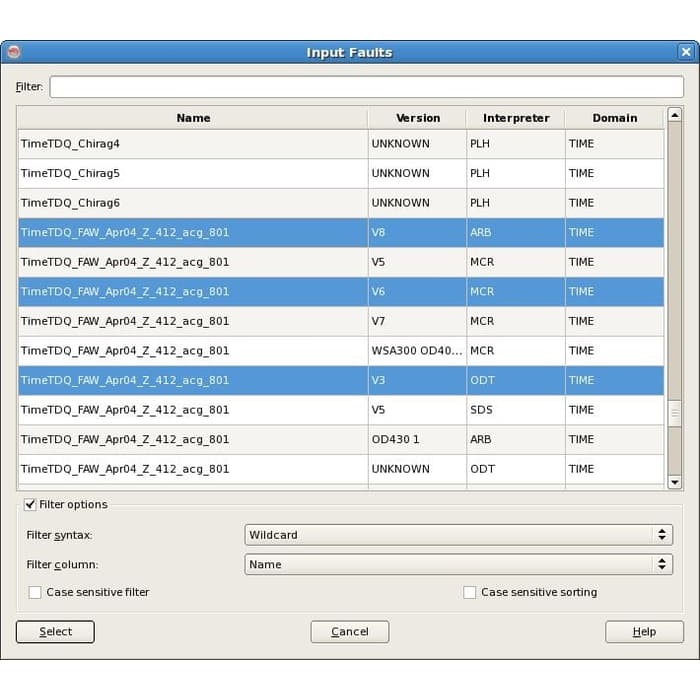
Task: Select the TimeTDQ_Chirag6 row
Action: 341,203
